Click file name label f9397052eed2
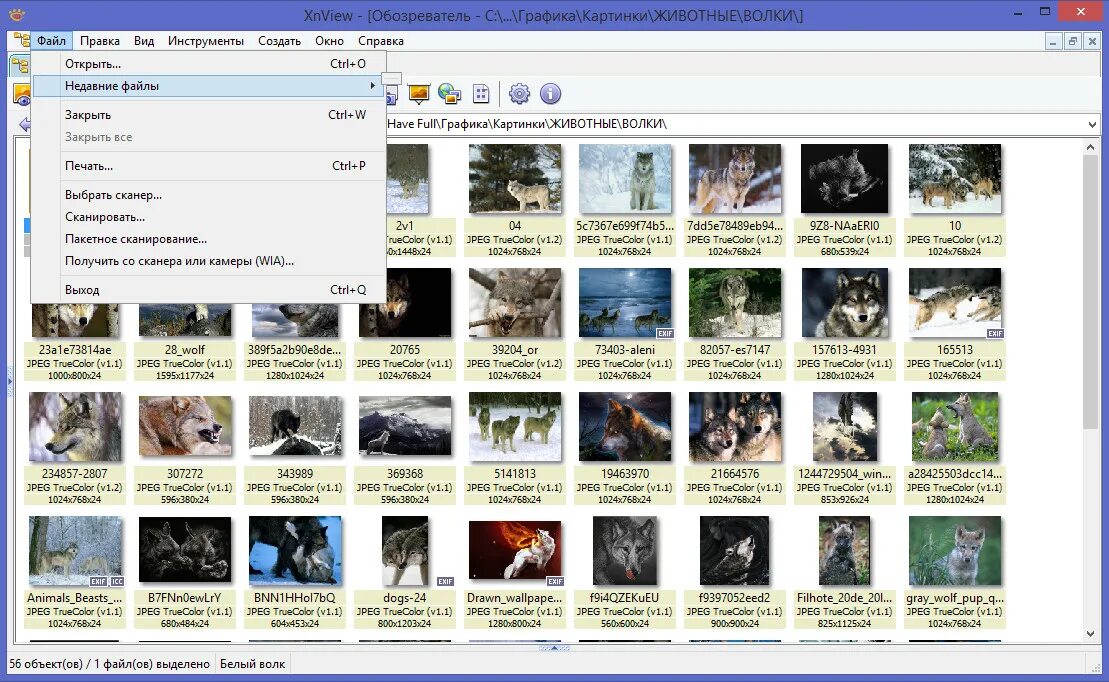 tap(735, 598)
